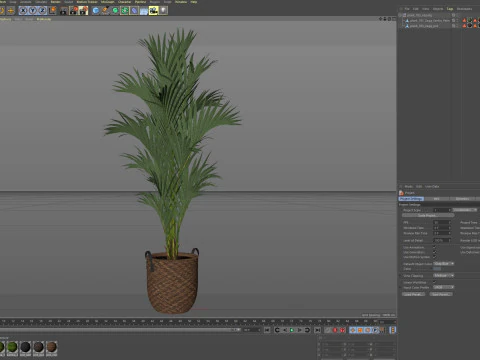Click the timeline preview range slider
Viewport: 480px width, 360px height.
120,330
